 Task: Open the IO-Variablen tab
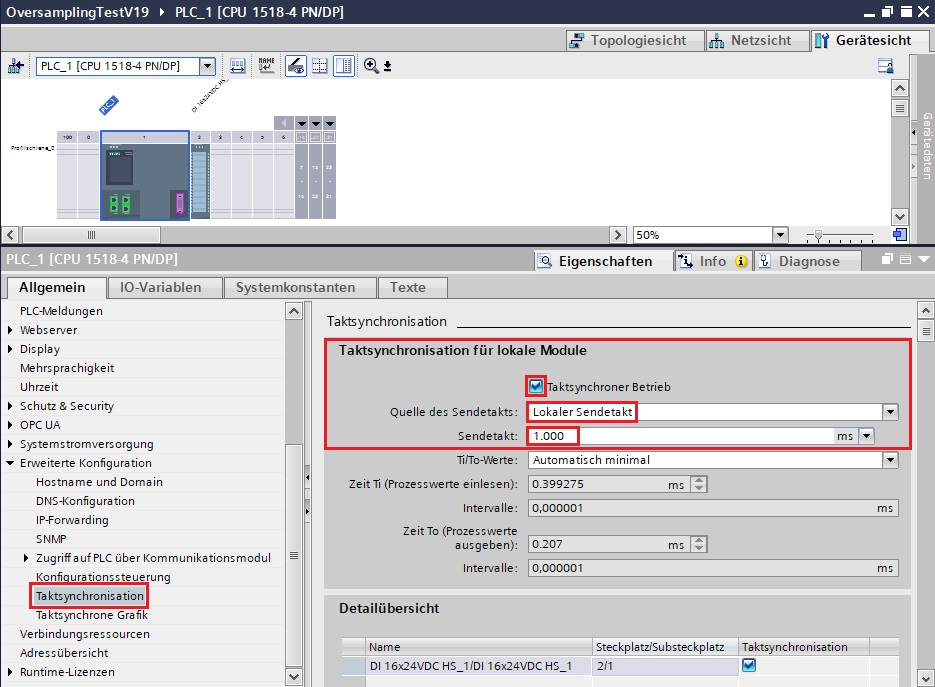[x=160, y=287]
